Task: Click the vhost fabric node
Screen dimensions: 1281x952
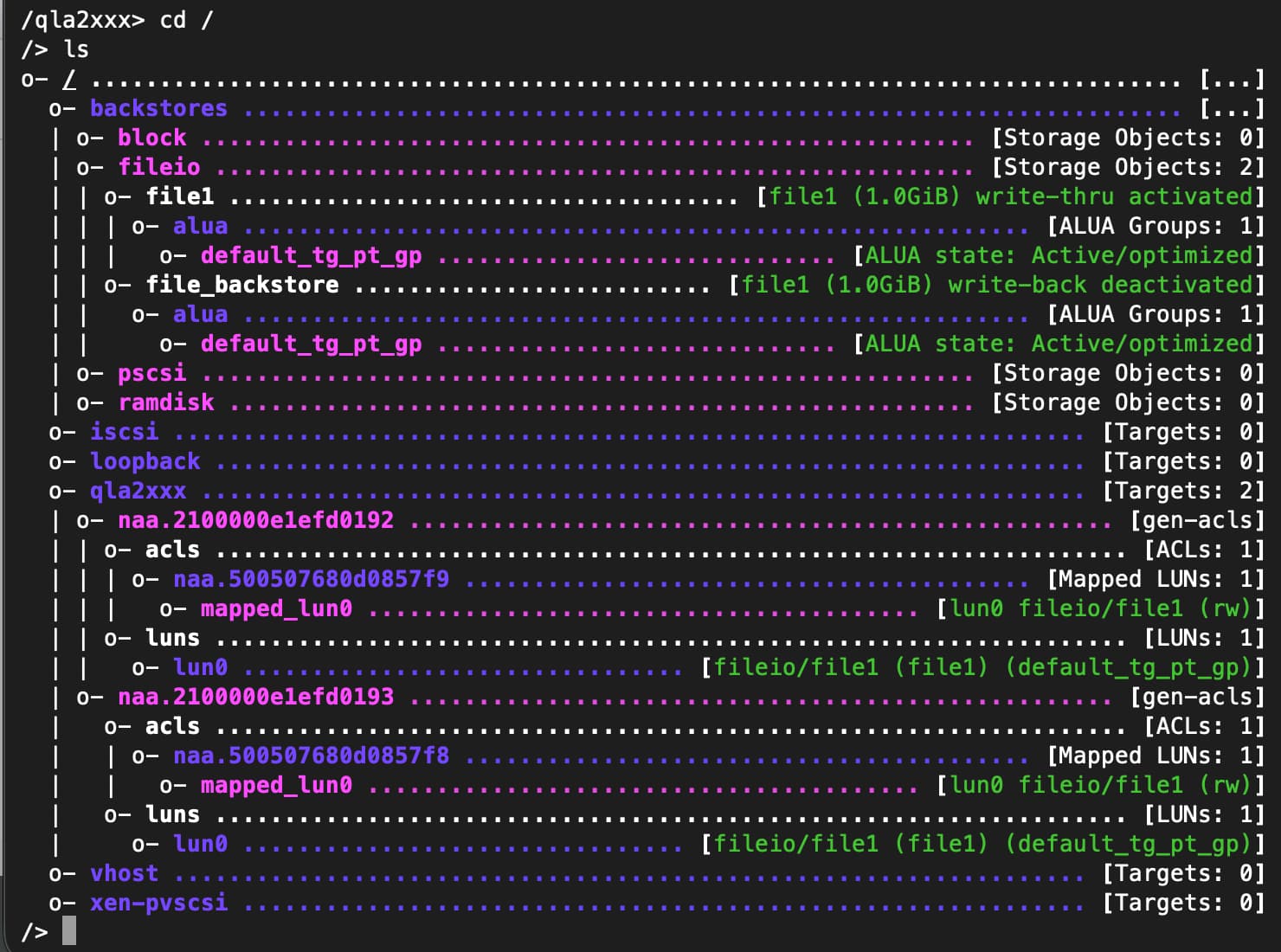Action: [x=124, y=873]
